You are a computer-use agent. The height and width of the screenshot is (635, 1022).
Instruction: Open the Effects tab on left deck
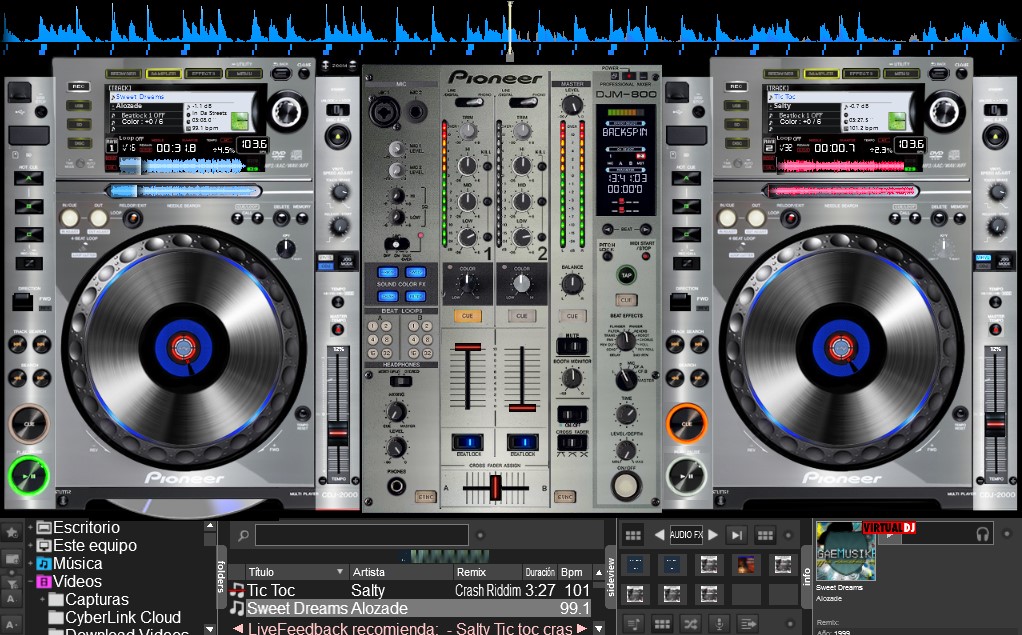(203, 74)
